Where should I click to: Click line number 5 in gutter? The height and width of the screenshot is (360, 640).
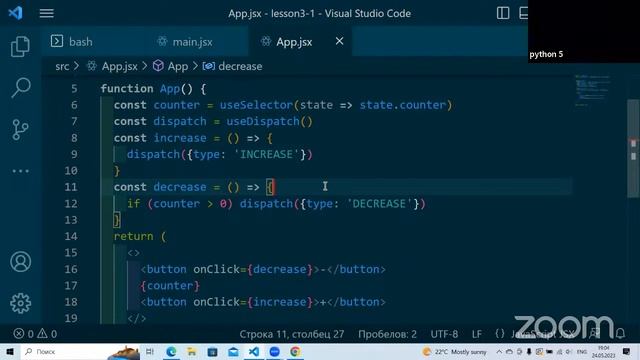(x=74, y=89)
